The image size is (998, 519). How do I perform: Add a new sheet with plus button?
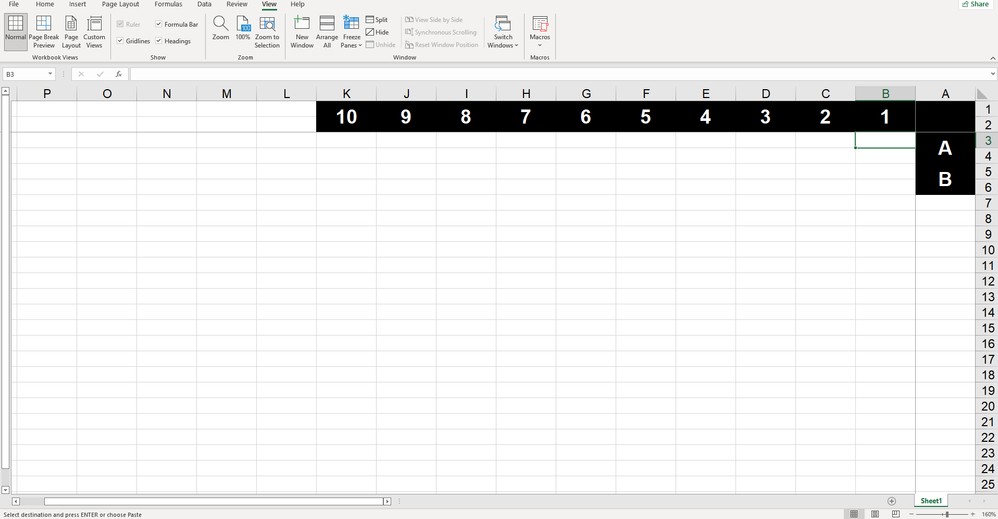point(892,501)
